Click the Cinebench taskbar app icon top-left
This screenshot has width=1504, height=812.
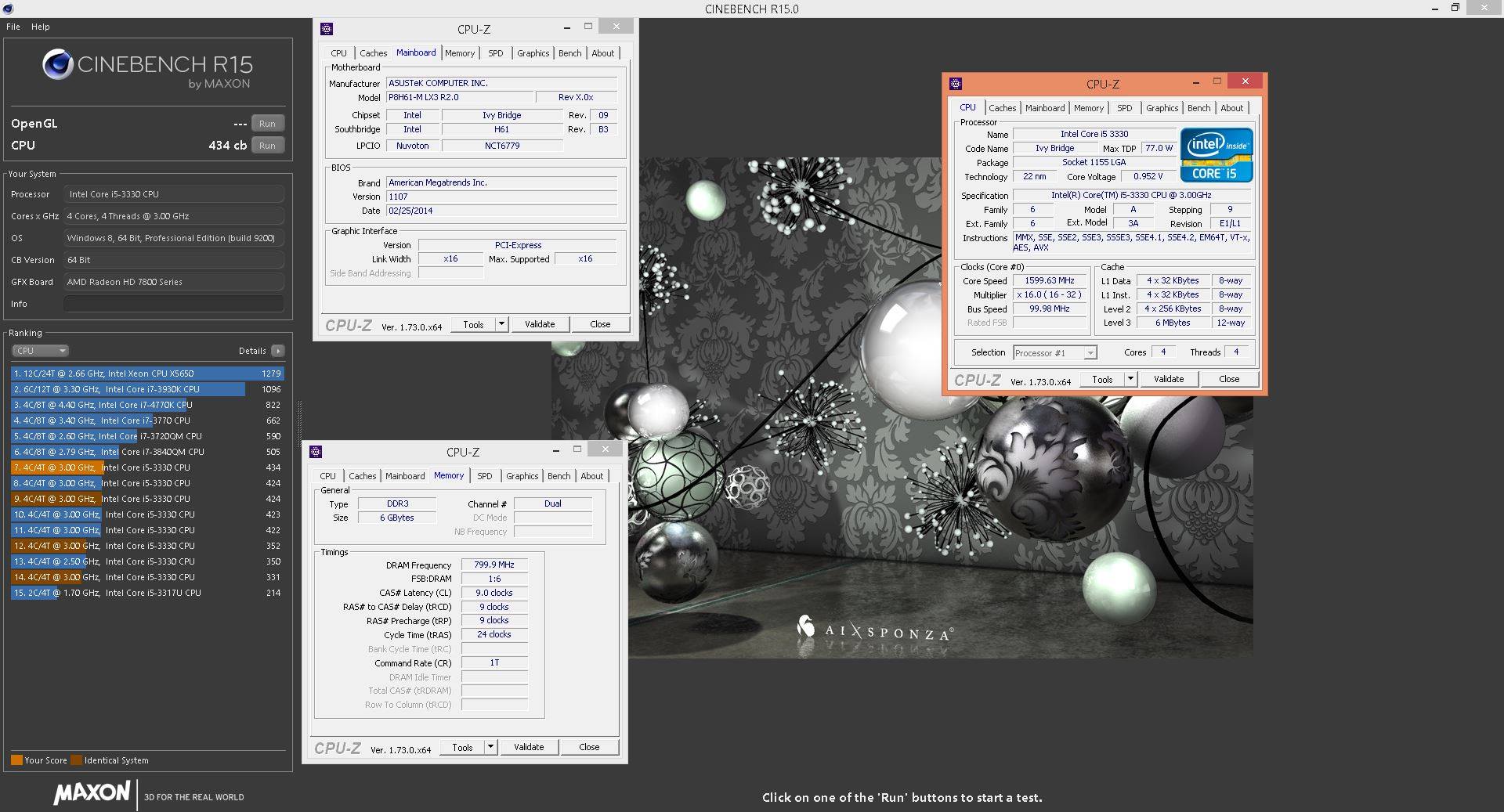point(9,9)
